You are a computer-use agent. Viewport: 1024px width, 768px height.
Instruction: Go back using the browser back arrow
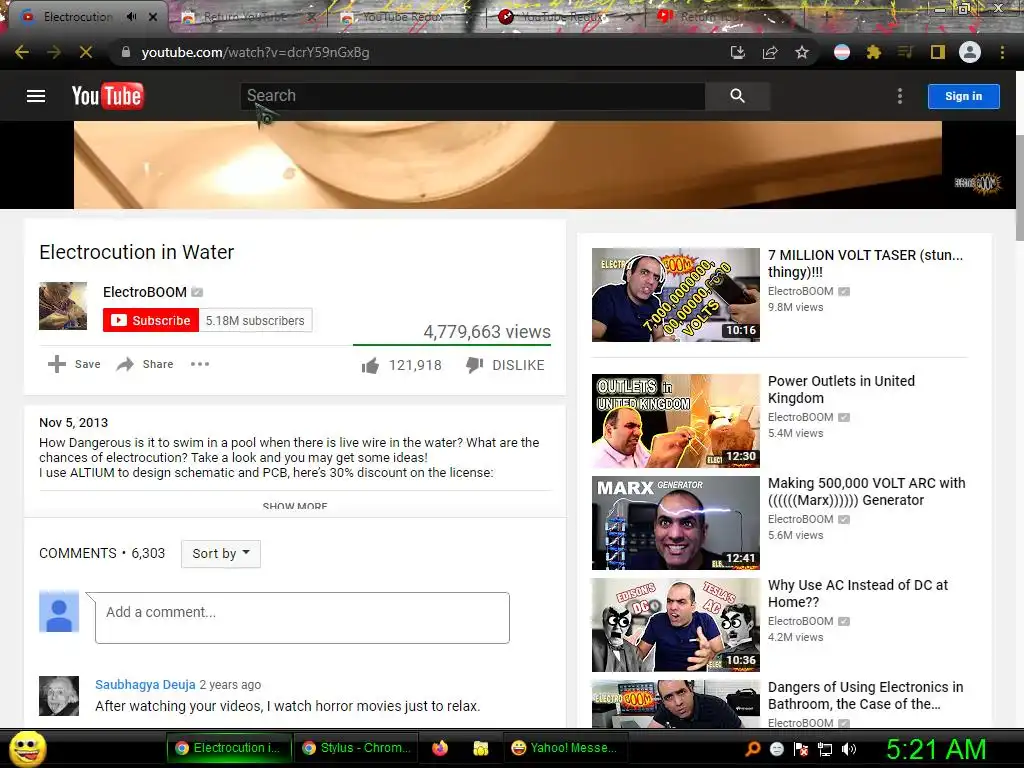pos(22,52)
